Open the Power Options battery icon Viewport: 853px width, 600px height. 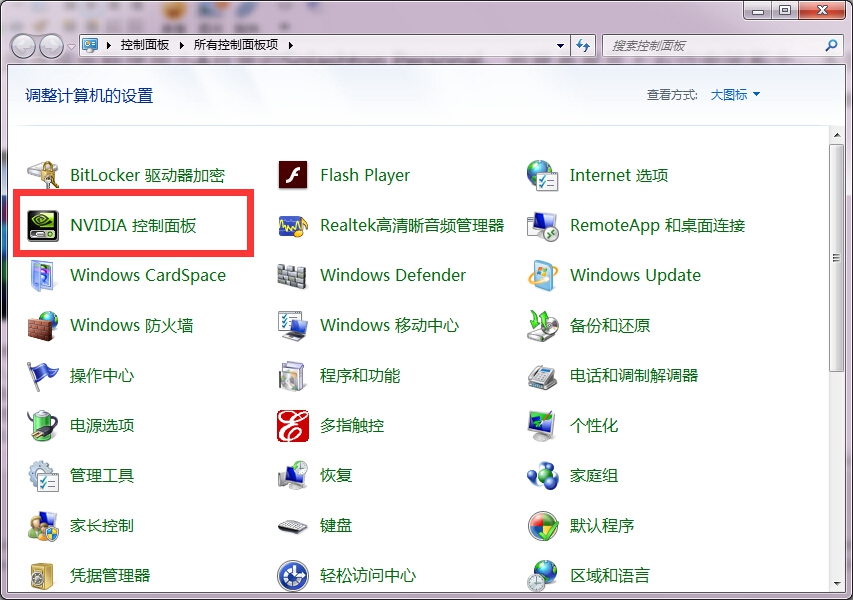pos(43,425)
